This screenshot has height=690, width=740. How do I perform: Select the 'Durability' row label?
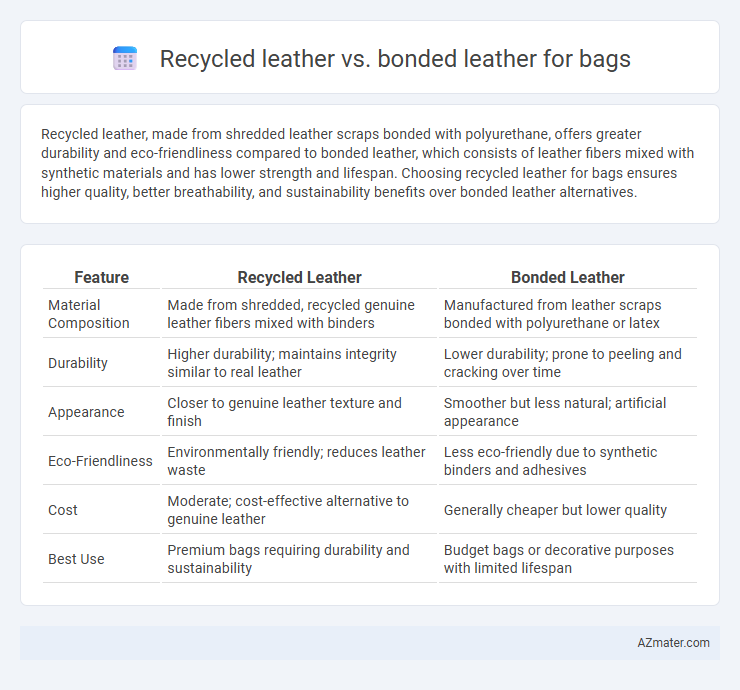click(x=78, y=363)
